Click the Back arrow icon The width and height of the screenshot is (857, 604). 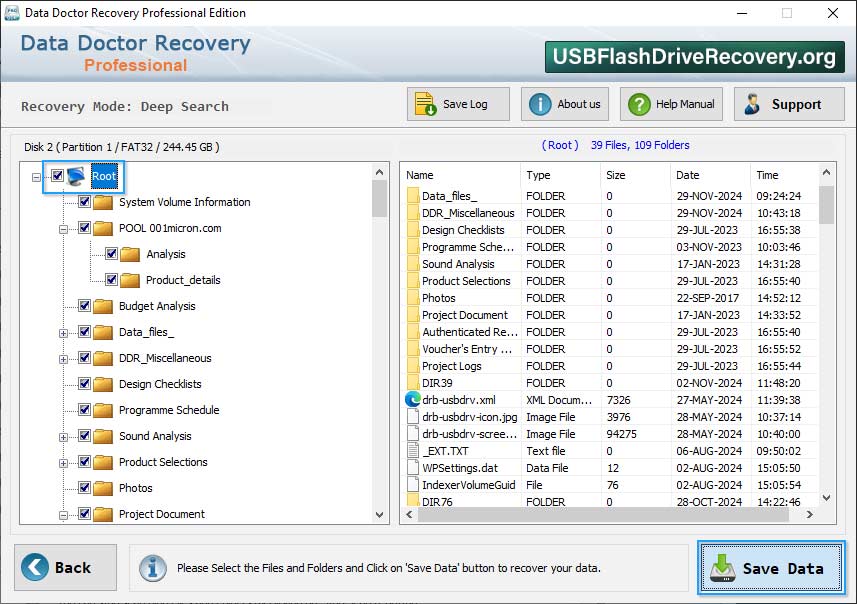point(34,567)
